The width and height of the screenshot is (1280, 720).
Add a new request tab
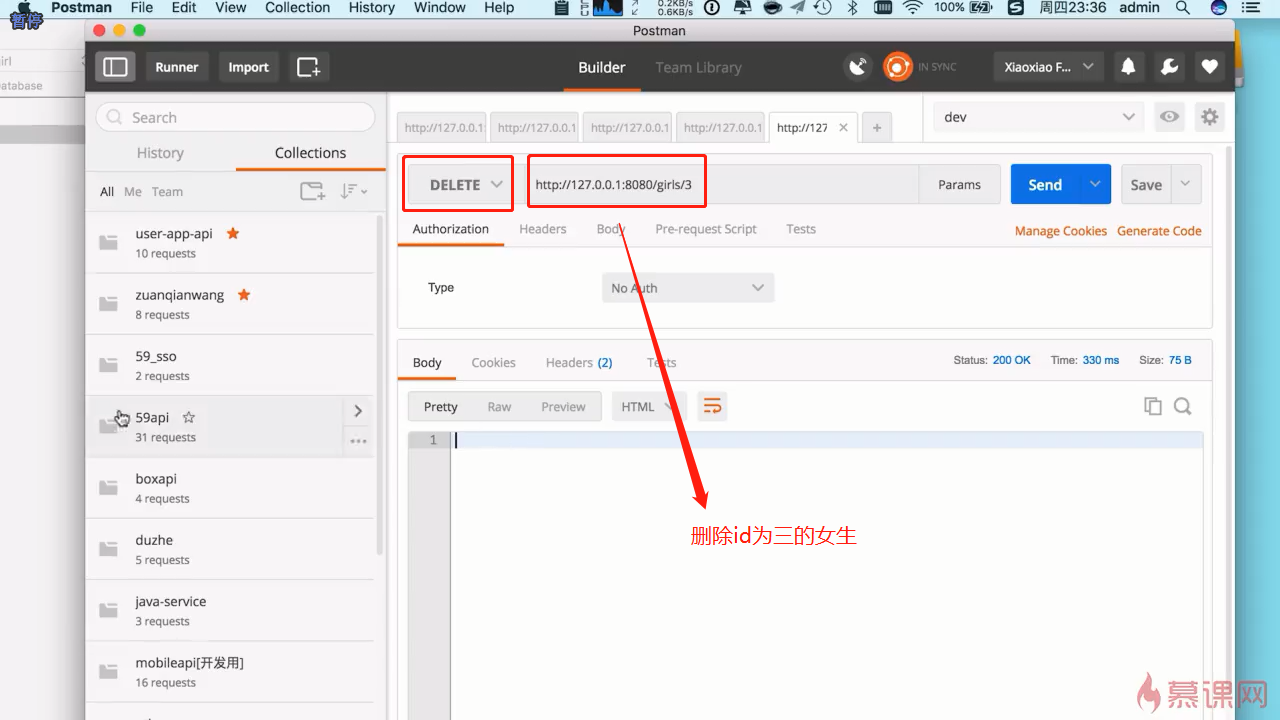(x=877, y=128)
